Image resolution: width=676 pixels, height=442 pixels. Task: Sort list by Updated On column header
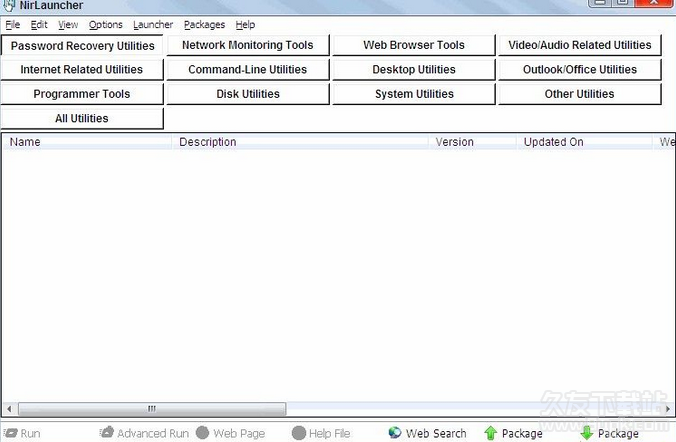584,142
